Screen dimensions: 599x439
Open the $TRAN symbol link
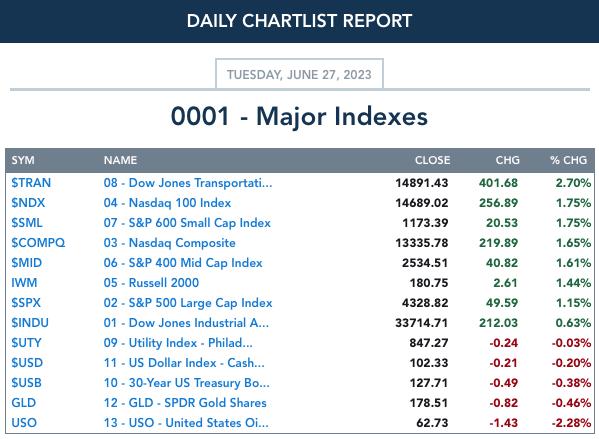coord(31,183)
